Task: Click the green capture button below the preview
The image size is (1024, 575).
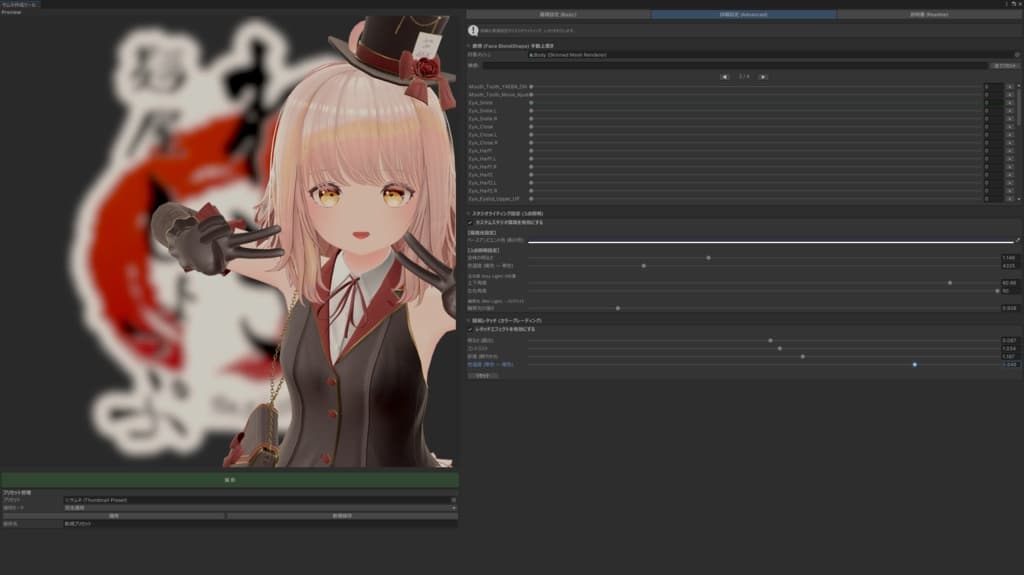Action: click(230, 480)
